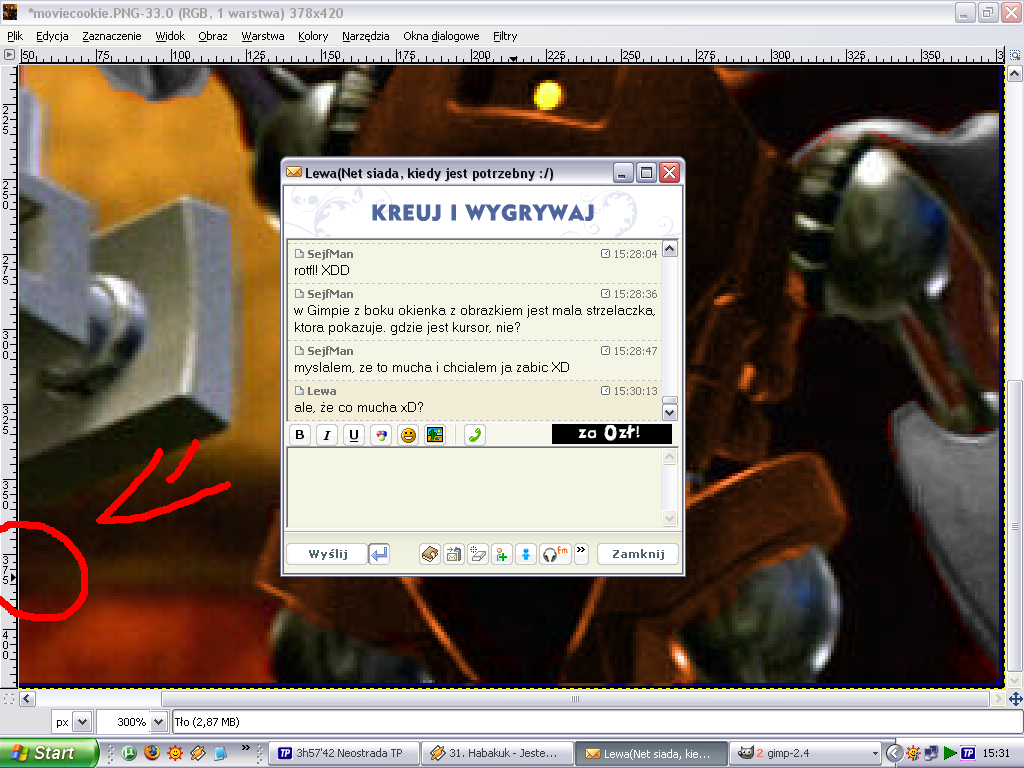
Task: Open the Plik menu in GIMP
Action: (15, 36)
